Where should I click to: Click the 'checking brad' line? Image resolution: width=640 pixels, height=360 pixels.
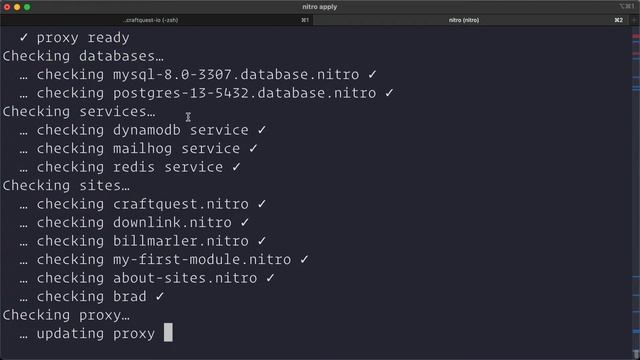pos(91,296)
